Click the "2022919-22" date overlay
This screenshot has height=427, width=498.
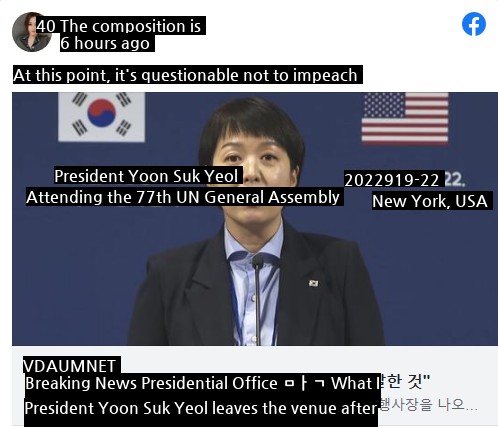click(x=394, y=180)
